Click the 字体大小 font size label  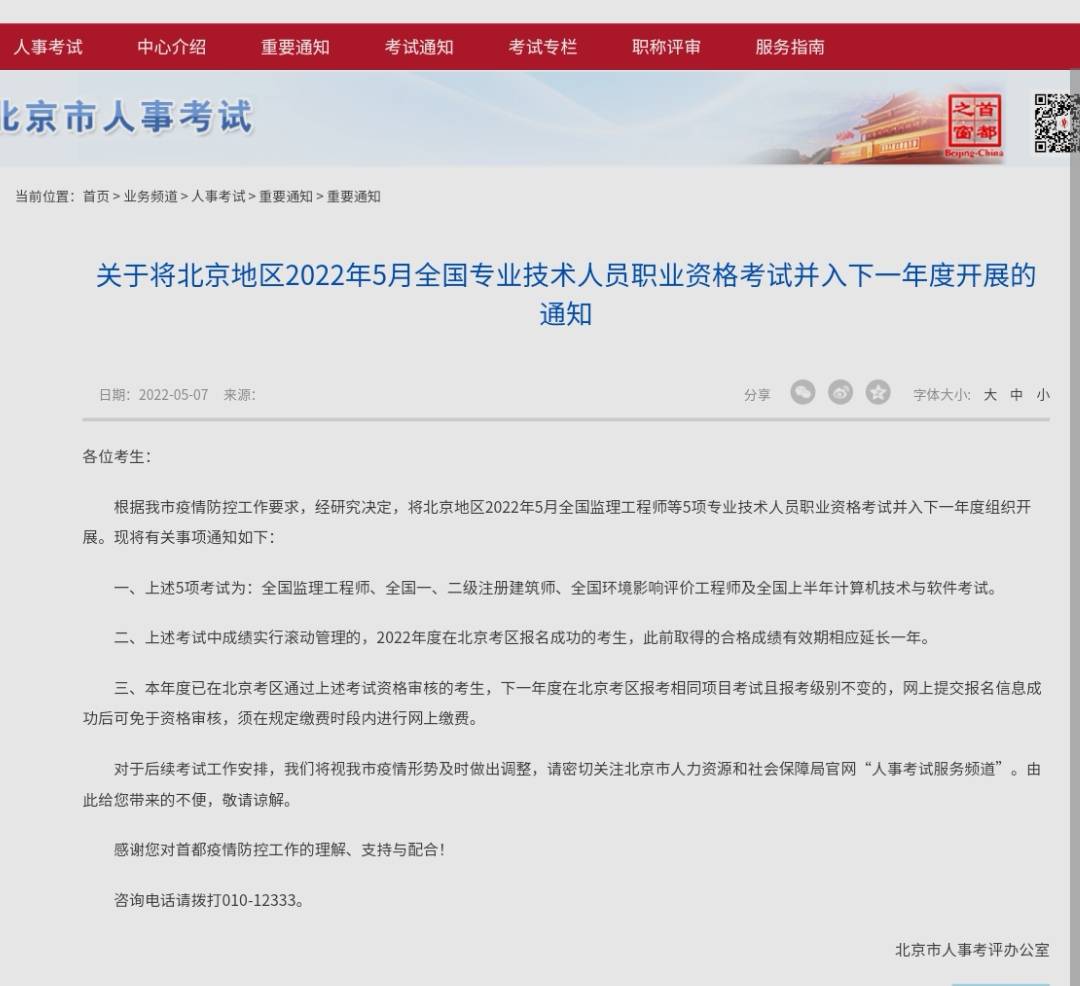(x=941, y=394)
